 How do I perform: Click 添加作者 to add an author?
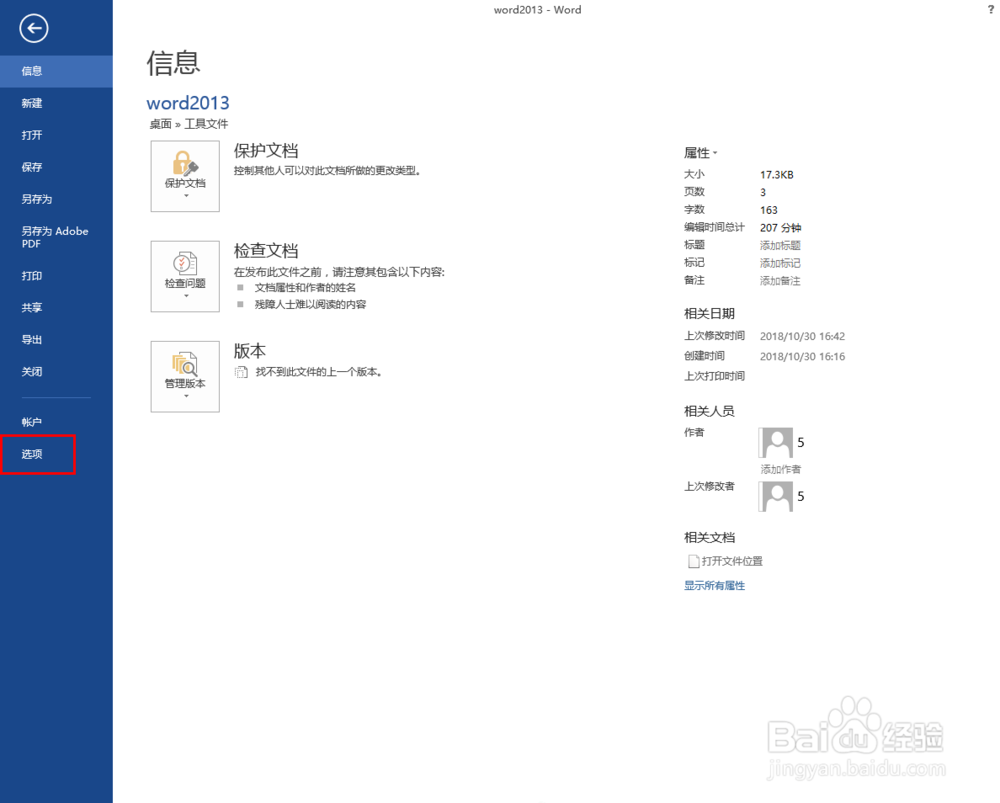coord(781,469)
